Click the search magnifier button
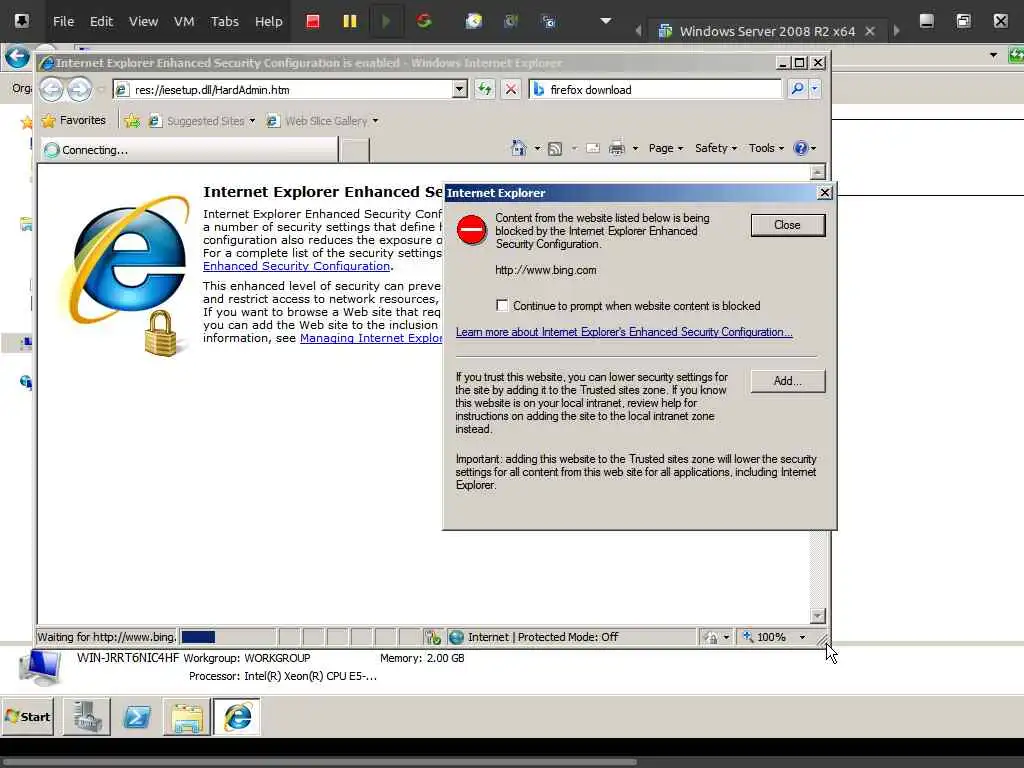Viewport: 1024px width, 768px height. [797, 89]
